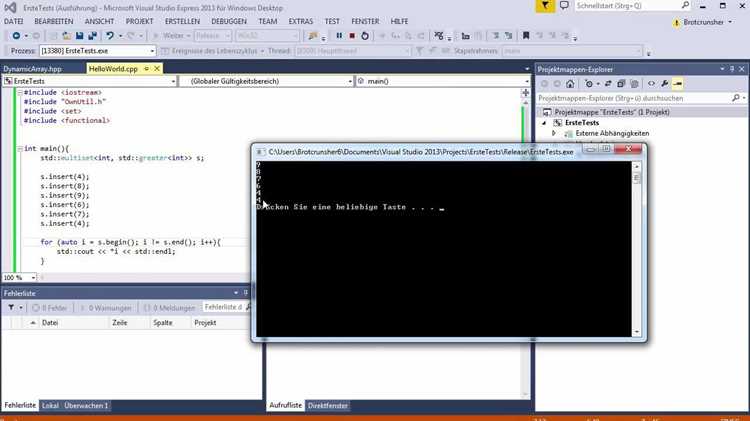Expand the 'Externe Abhängigkeiten' tree node
The image size is (750, 421).
coord(554,133)
